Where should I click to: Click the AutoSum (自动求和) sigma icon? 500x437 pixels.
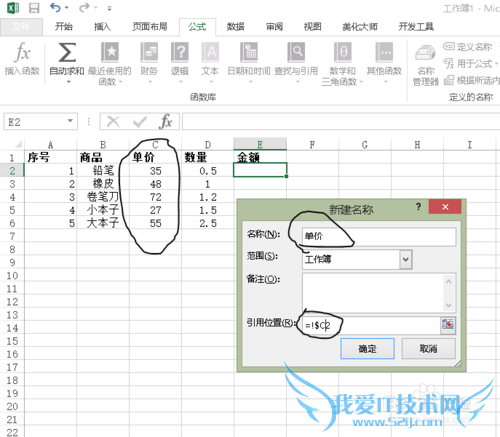67,52
